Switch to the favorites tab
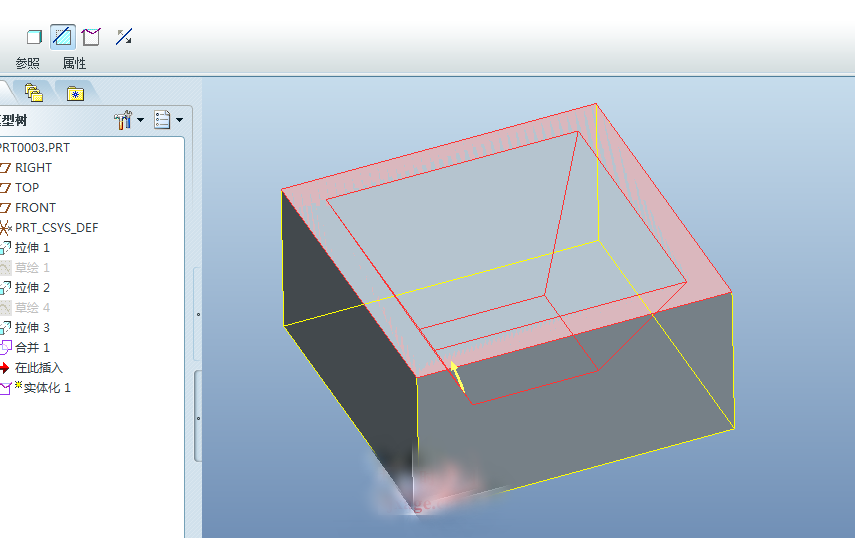855x538 pixels. [75, 94]
